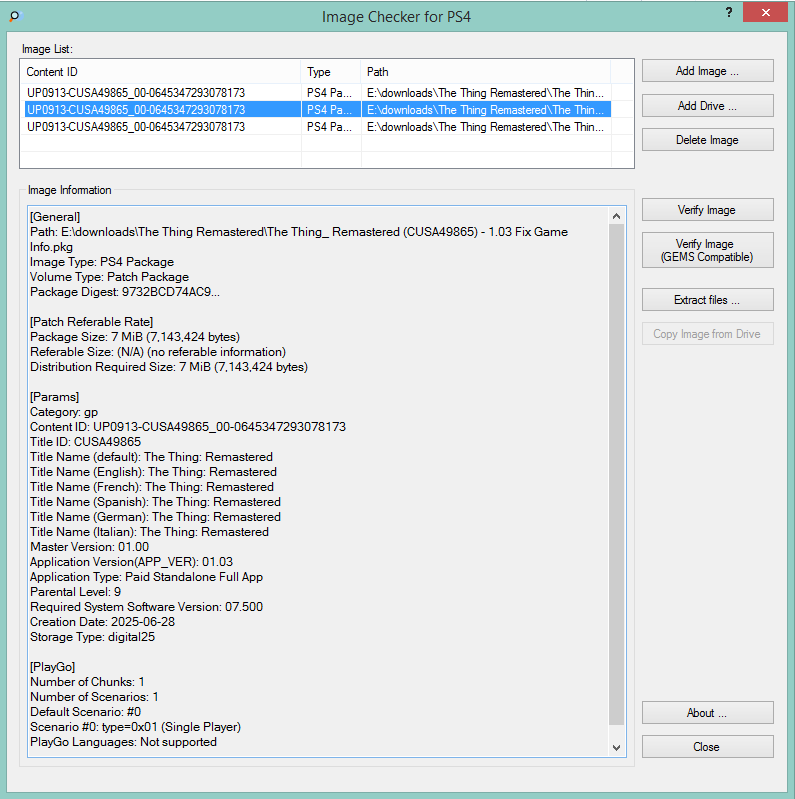Click the Default Scenario: #0 line

click(86, 712)
